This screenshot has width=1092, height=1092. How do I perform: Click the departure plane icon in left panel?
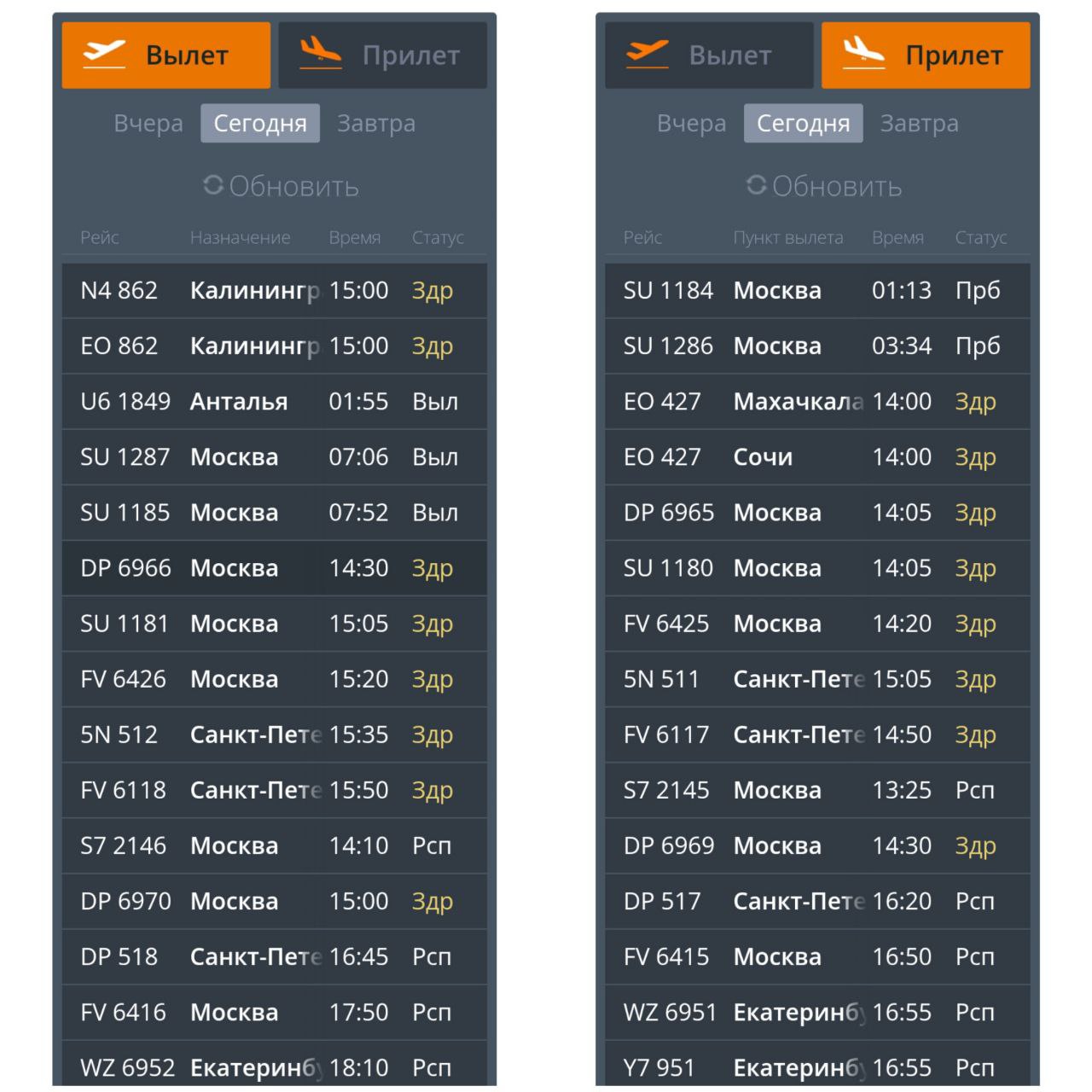[104, 55]
